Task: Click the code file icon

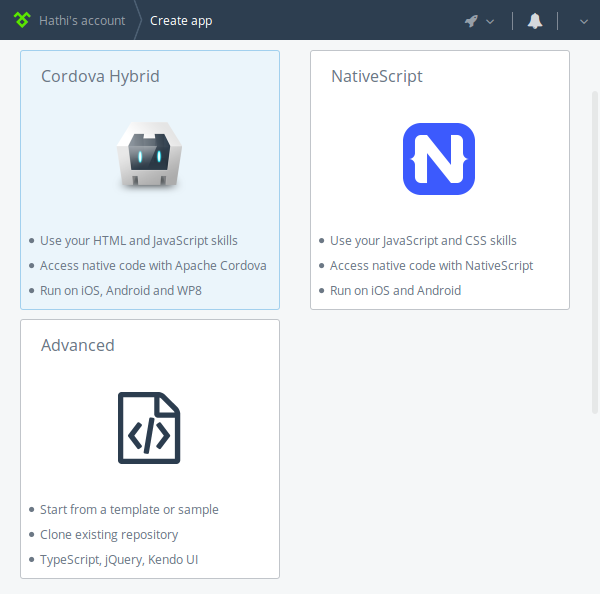Action: 149,428
